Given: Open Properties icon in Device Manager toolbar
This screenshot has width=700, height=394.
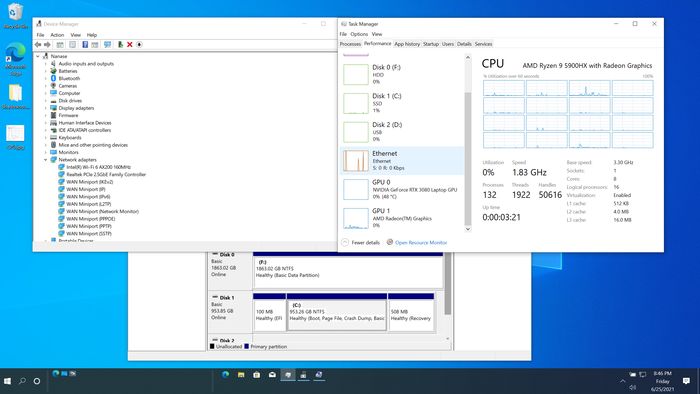Looking at the screenshot, I should (72, 45).
